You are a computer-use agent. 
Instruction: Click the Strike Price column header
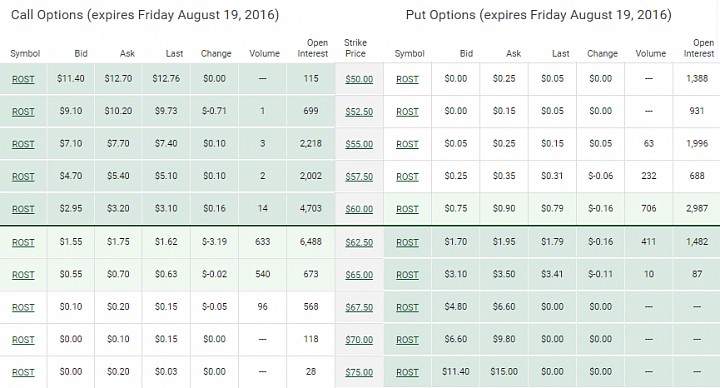pos(355,48)
